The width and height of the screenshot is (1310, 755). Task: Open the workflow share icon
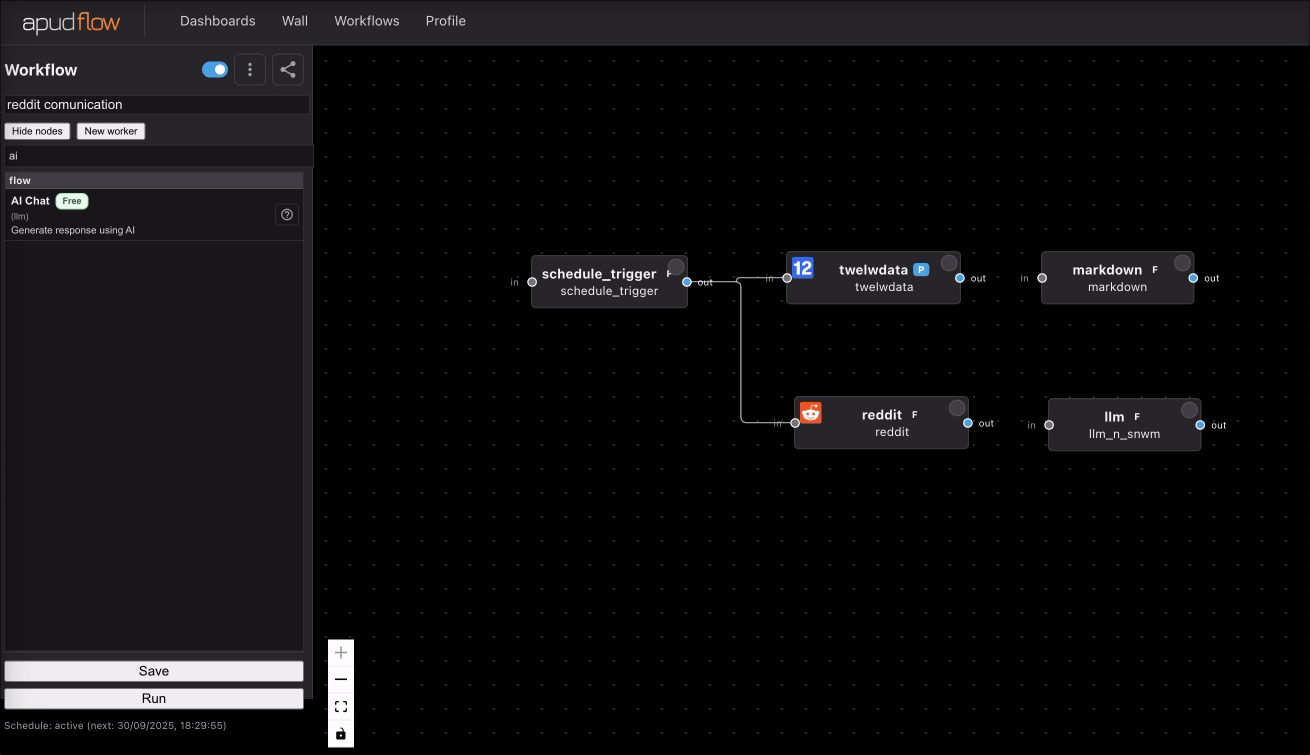[287, 69]
